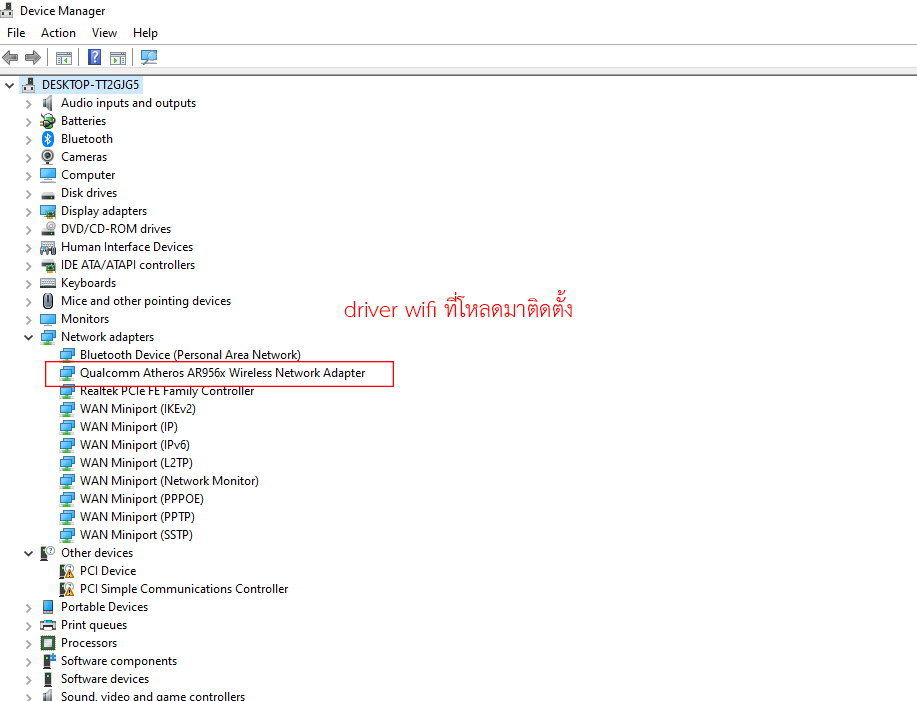The width and height of the screenshot is (917, 701).
Task: Expand the Display adapters category arrow
Action: click(x=28, y=212)
